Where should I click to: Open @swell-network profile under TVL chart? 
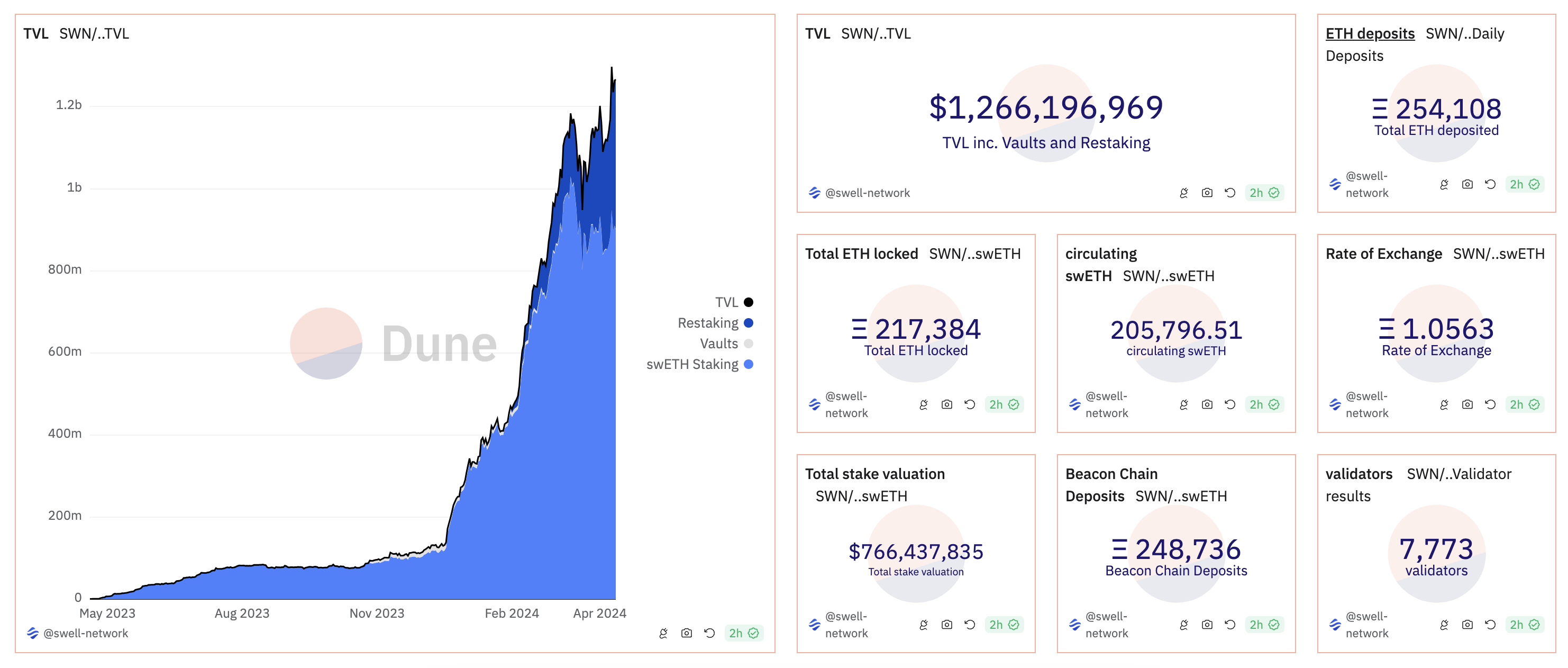click(x=85, y=633)
